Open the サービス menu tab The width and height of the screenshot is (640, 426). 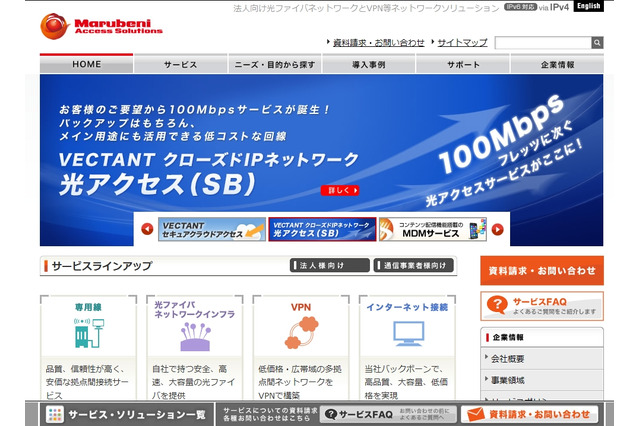(180, 64)
